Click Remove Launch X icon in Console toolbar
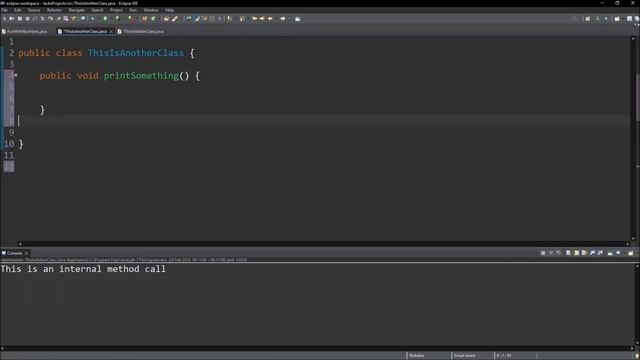The image size is (640, 360). pyautogui.click(x=551, y=253)
